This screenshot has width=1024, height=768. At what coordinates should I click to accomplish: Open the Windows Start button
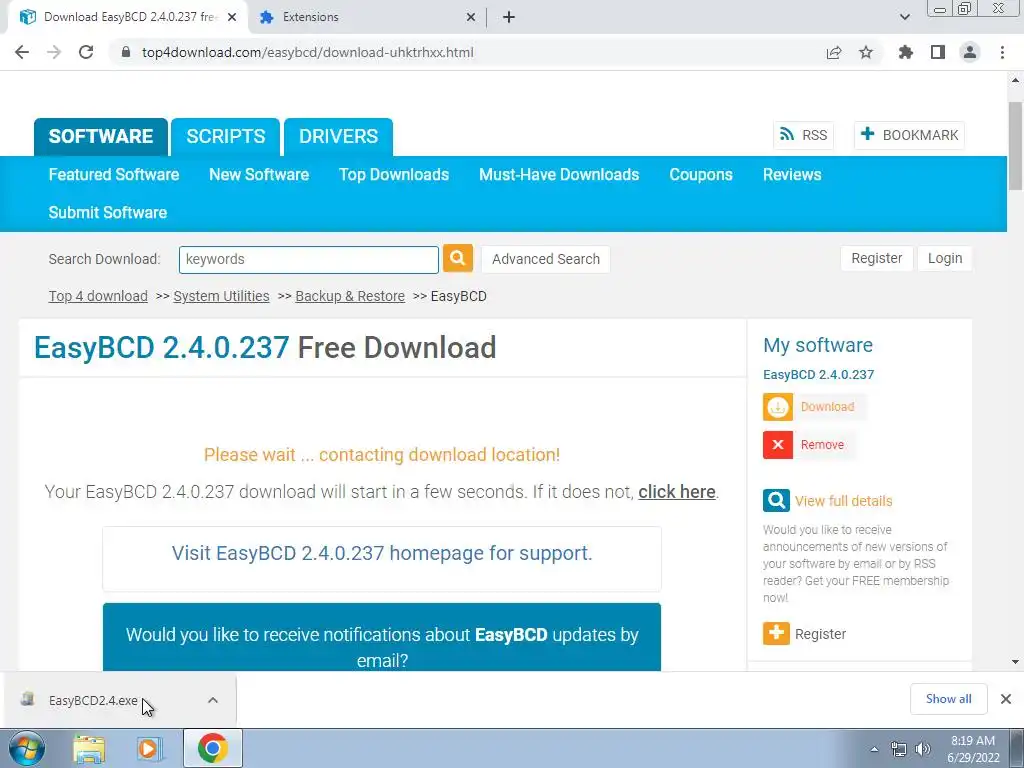click(26, 749)
